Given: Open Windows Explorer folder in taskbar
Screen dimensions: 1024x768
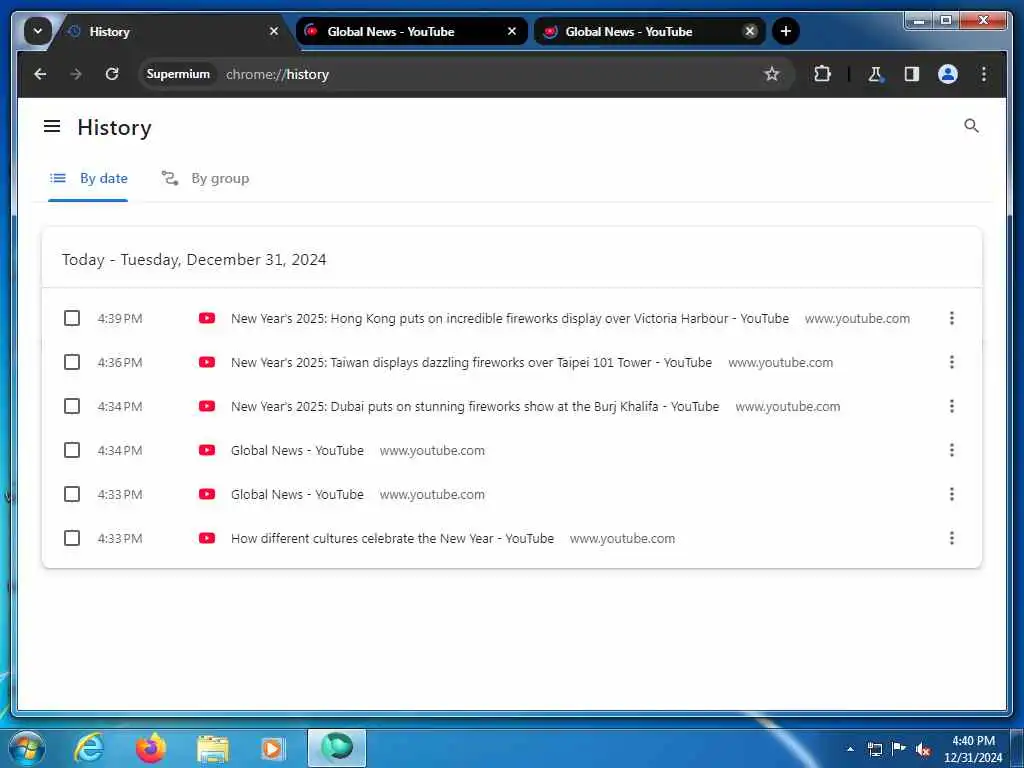Looking at the screenshot, I should [212, 749].
